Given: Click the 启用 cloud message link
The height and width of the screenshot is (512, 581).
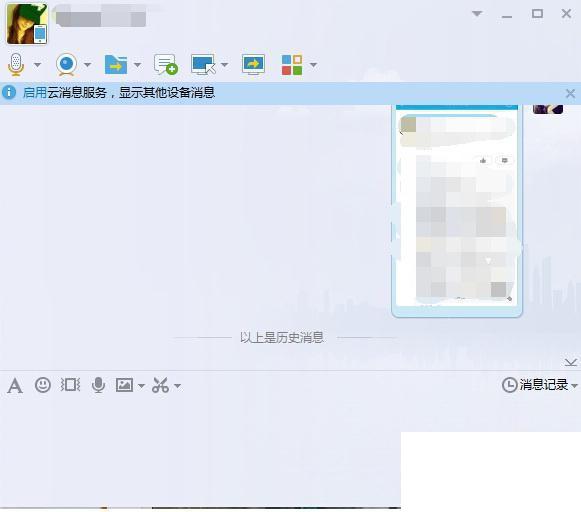Looking at the screenshot, I should click(x=34, y=93).
